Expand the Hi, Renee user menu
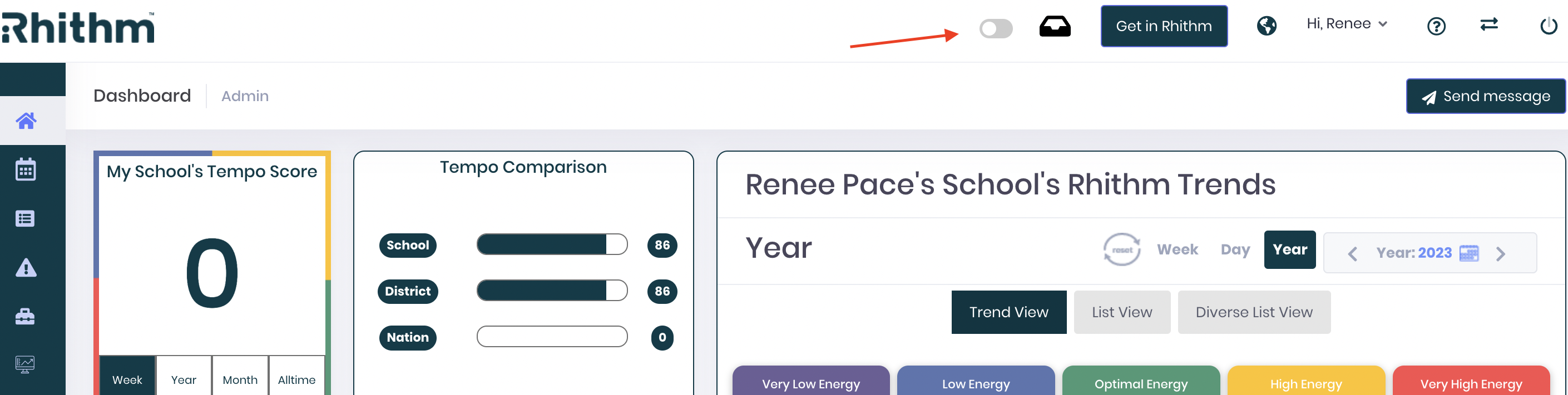The width and height of the screenshot is (1568, 395). click(1347, 24)
